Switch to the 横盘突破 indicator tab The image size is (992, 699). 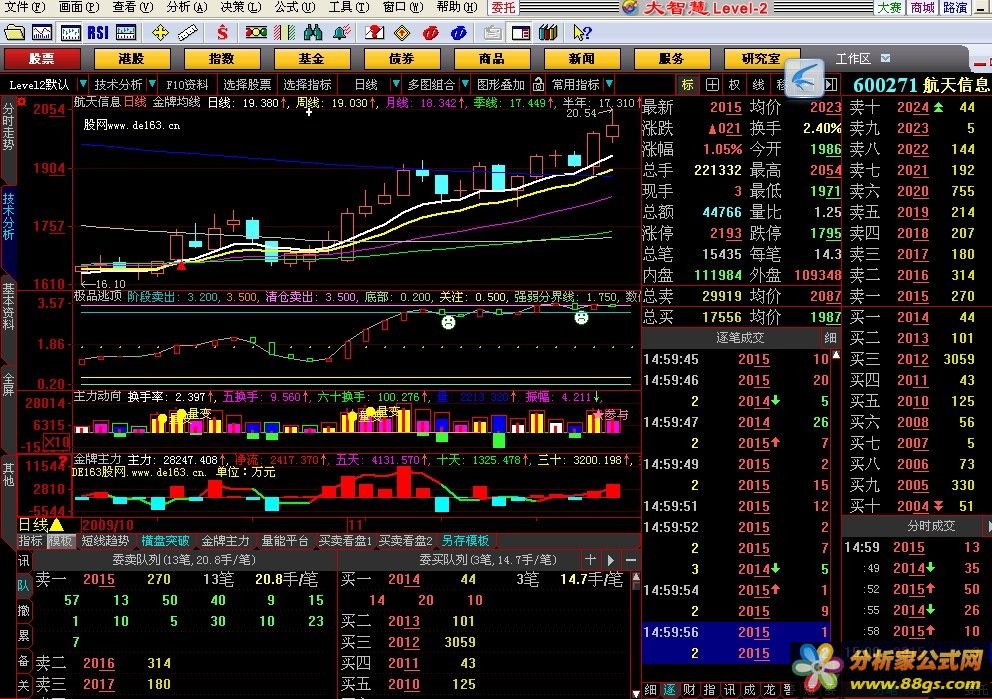click(165, 541)
